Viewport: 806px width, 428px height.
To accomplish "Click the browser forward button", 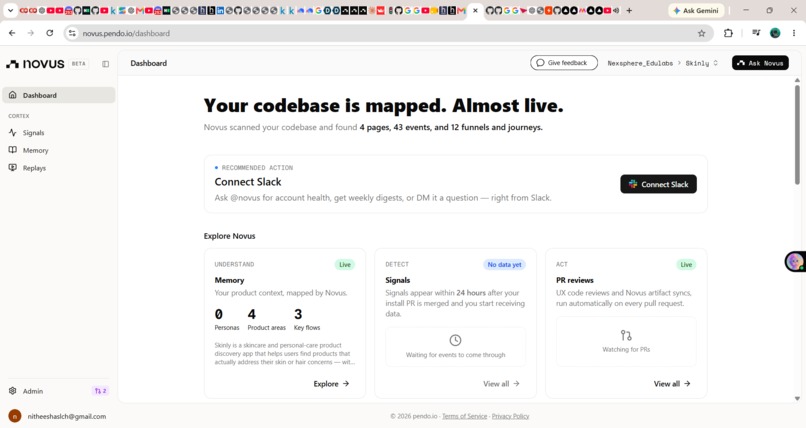I will 31,33.
